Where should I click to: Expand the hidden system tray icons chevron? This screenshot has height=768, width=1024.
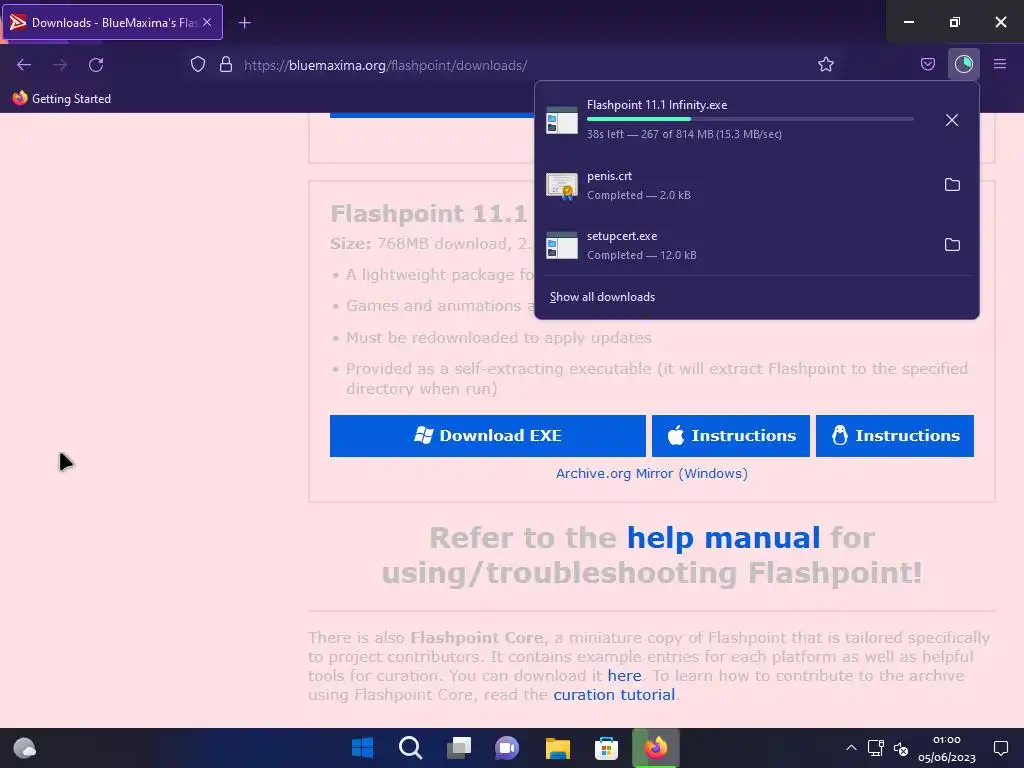pyautogui.click(x=851, y=748)
